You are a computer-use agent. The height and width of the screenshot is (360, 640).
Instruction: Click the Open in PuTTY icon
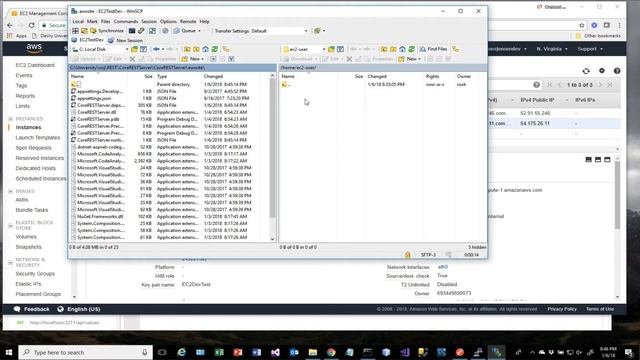[141, 31]
